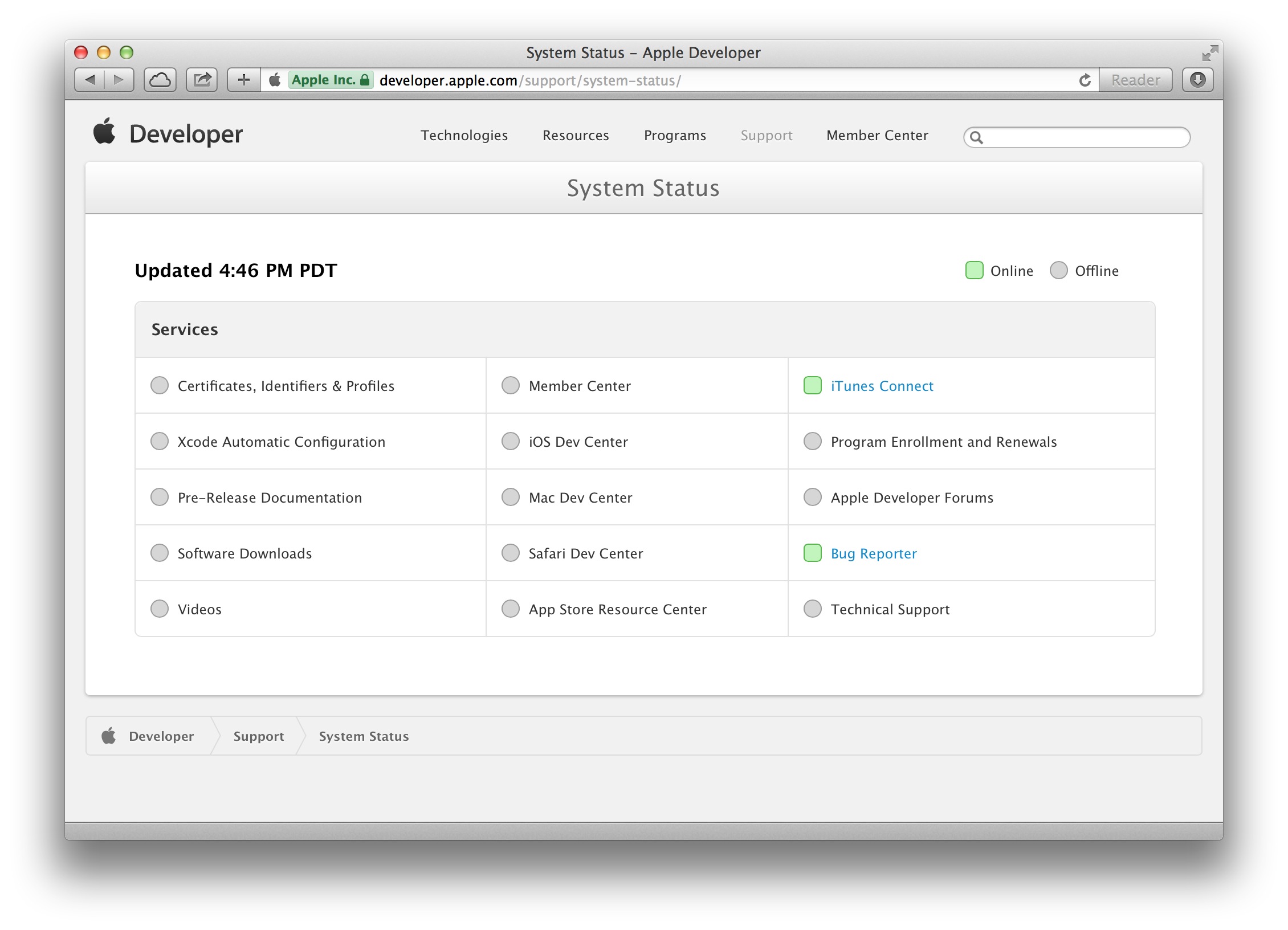The image size is (1288, 930).
Task: Click the Apple favicon in the address bar
Action: (275, 80)
